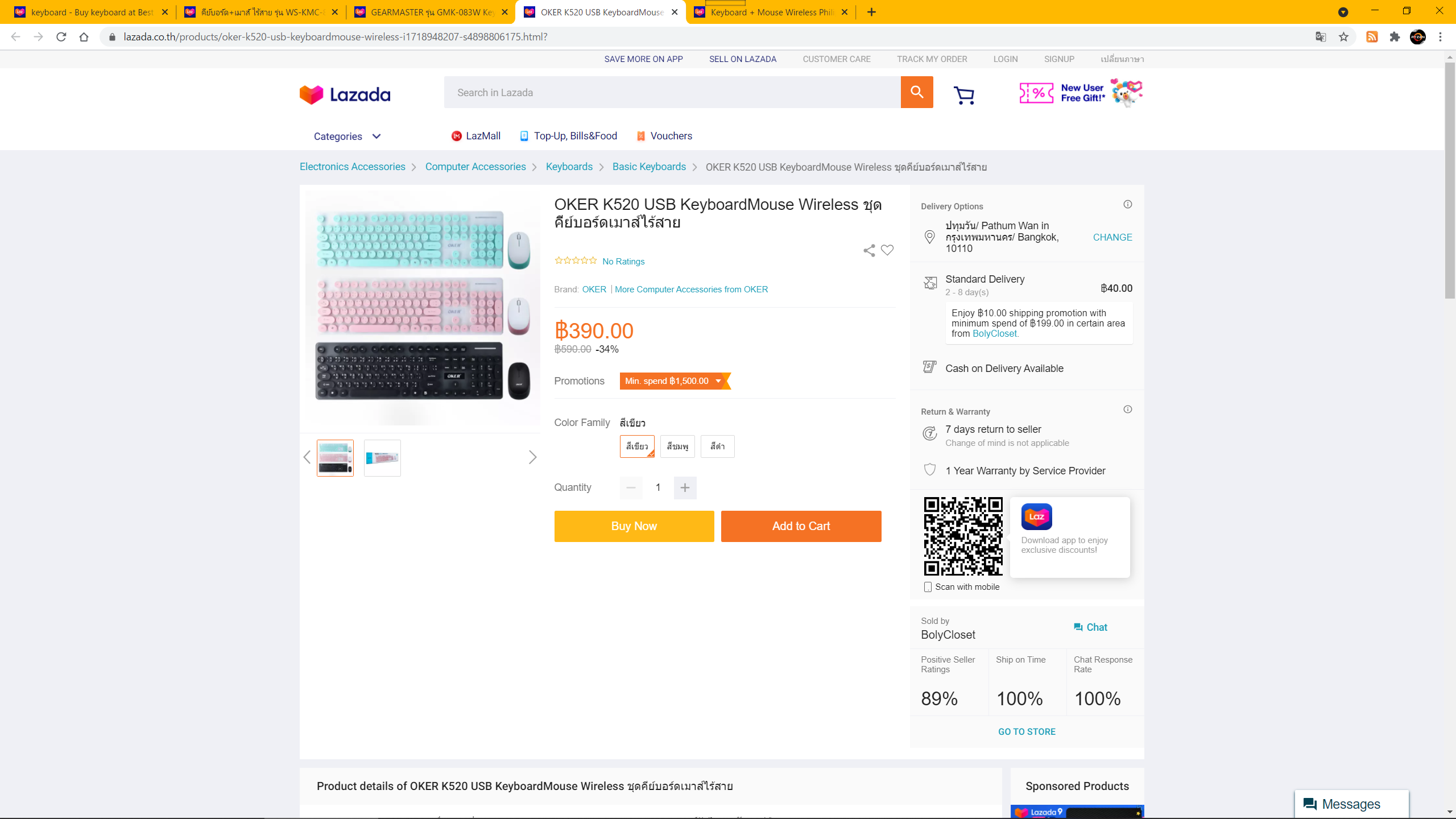This screenshot has height=819, width=1456.
Task: Click TRACK MY ORDER link
Action: click(x=932, y=59)
